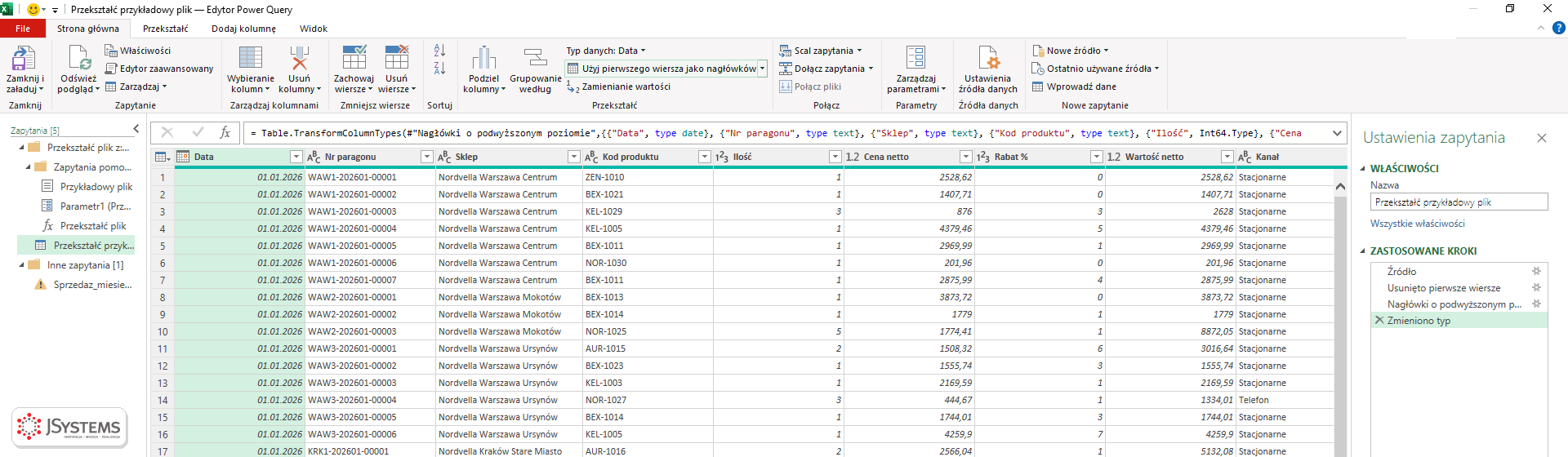The width and height of the screenshot is (1568, 457).
Task: Expand arrow next to Użyj pierwszego wiersza
Action: 763,69
